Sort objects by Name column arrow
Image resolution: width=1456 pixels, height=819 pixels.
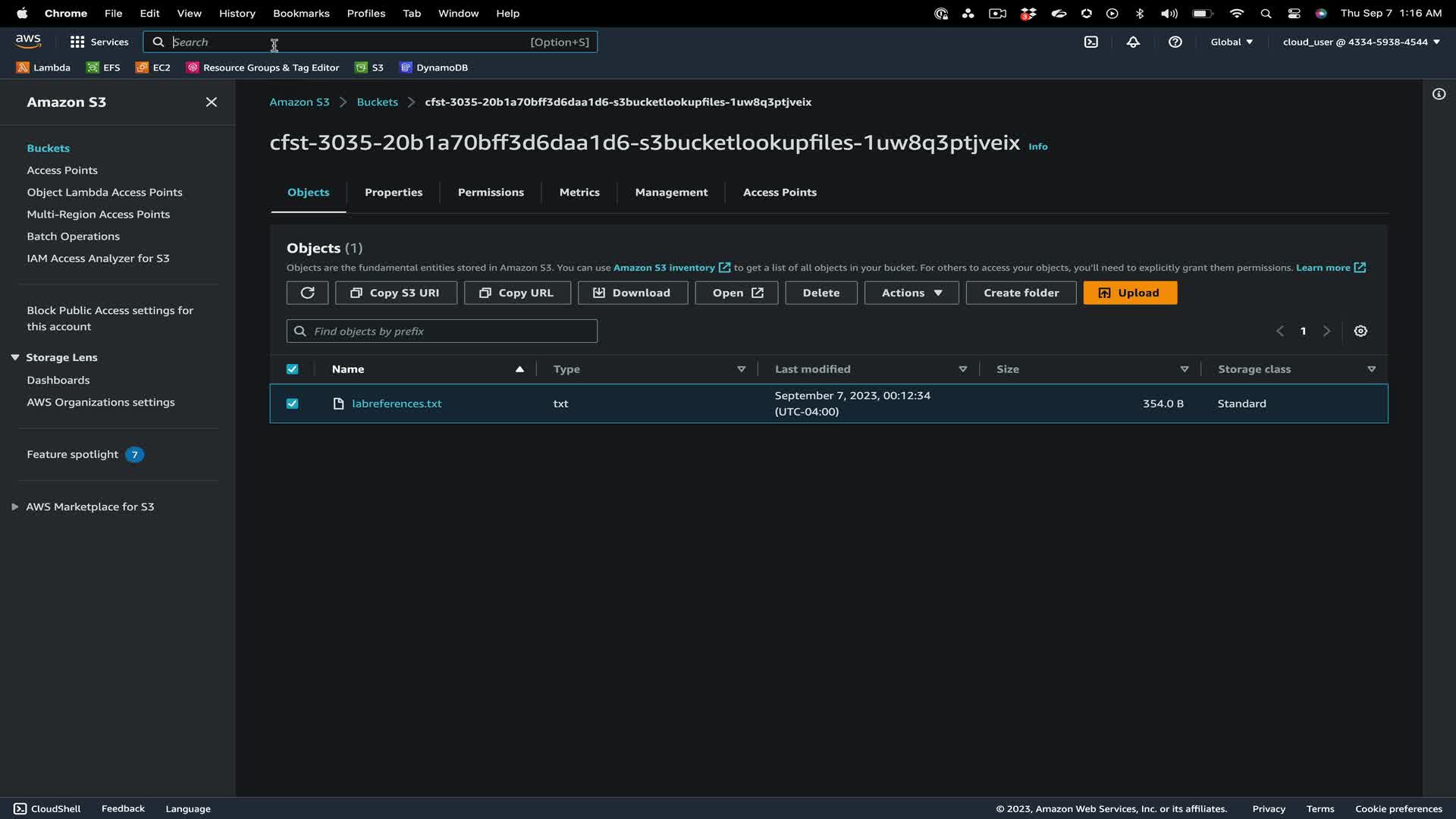tap(519, 369)
